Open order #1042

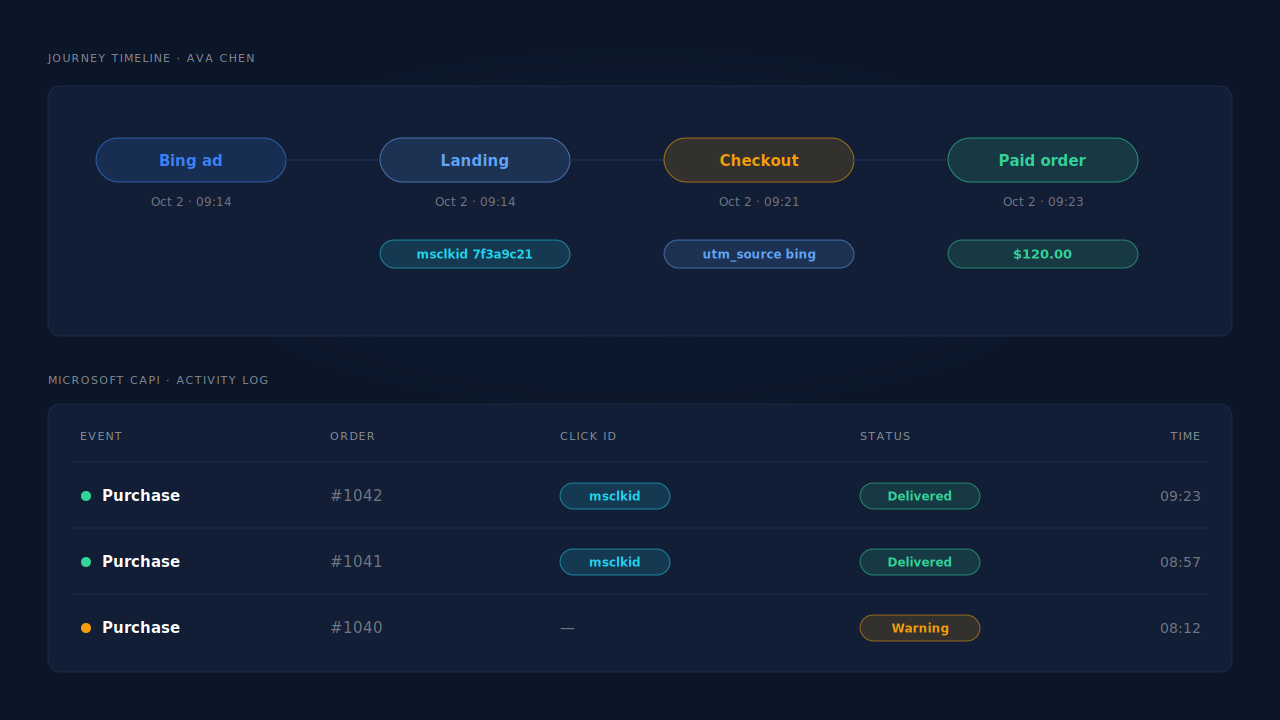pyautogui.click(x=356, y=496)
